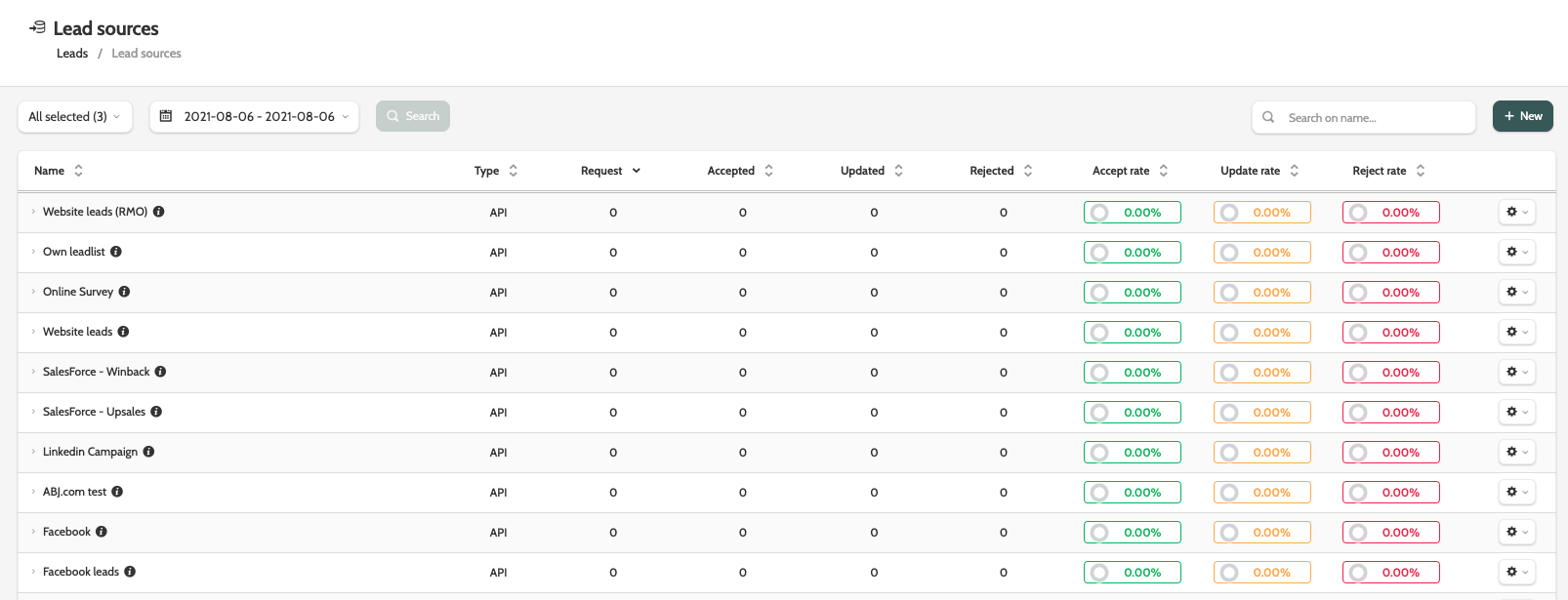Viewport: 1568px width, 600px height.
Task: Click the Linkedin Campaign name text
Action: [x=90, y=452]
